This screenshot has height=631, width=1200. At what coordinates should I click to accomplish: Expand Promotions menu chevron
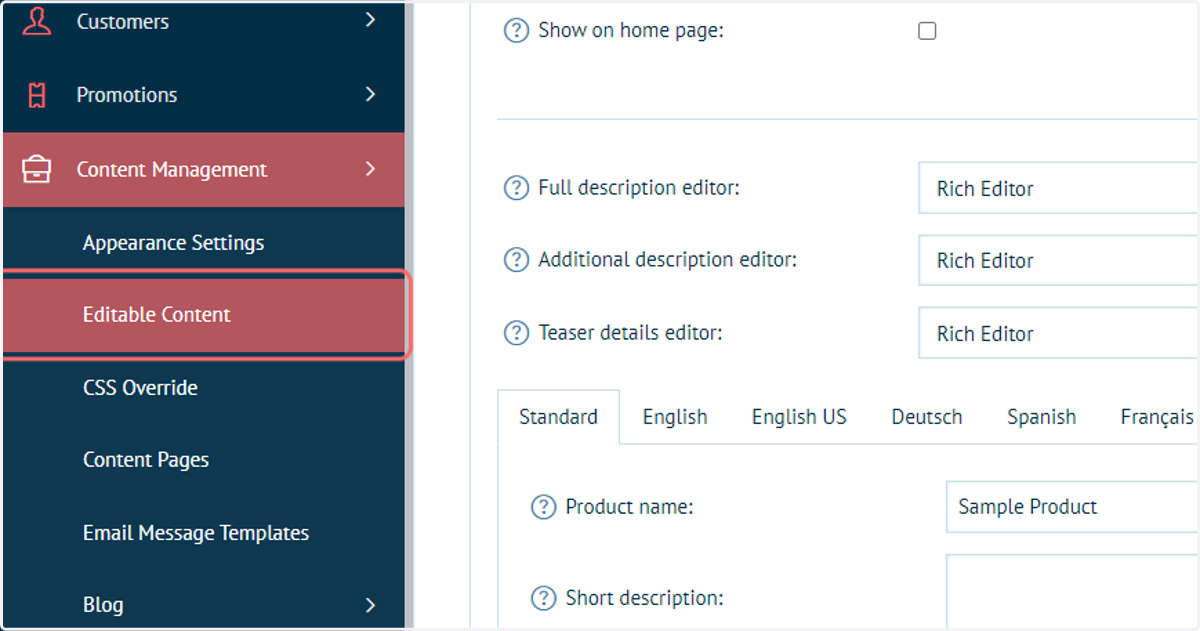tap(370, 94)
